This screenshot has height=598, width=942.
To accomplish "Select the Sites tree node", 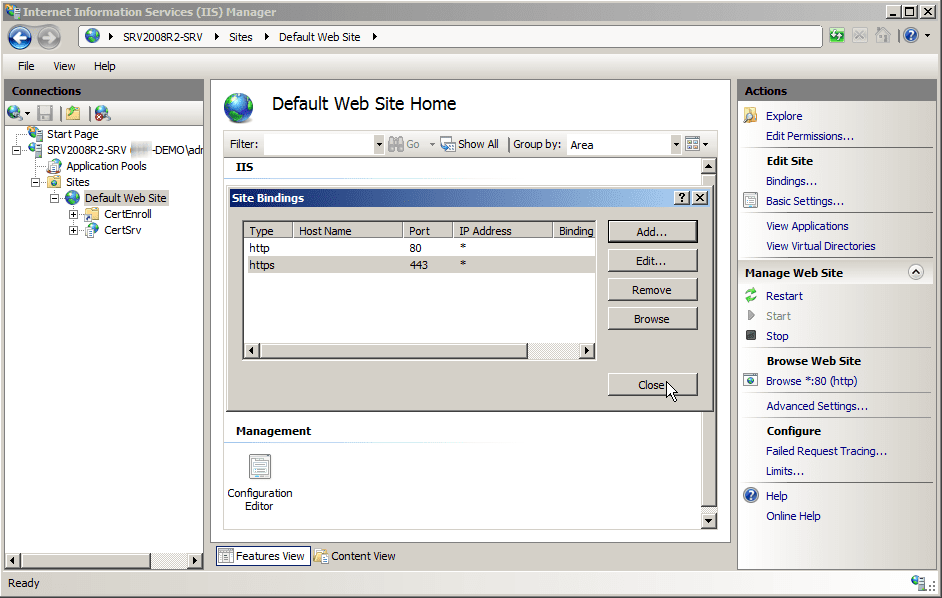I will 77,182.
